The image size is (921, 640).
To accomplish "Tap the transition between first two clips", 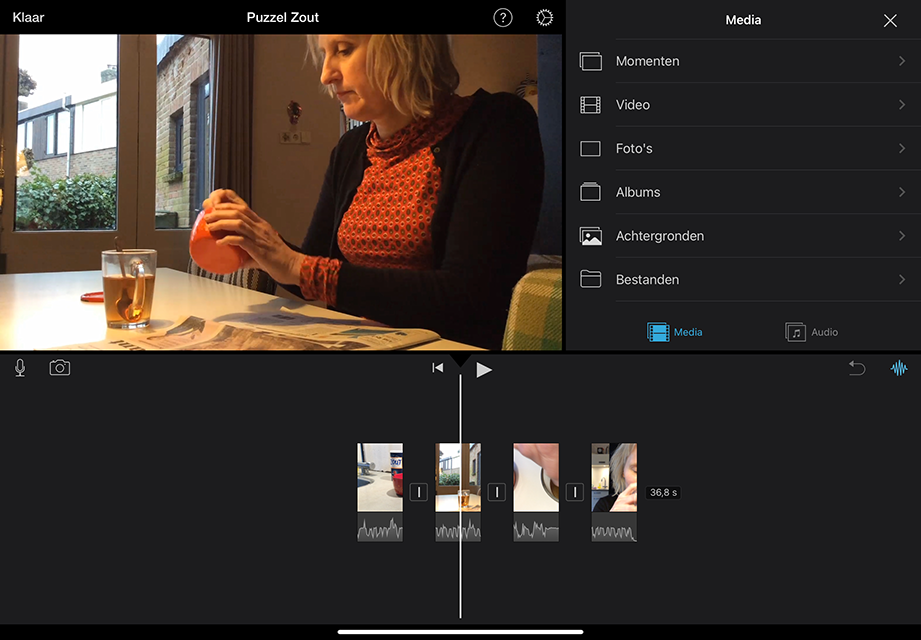I will point(419,492).
